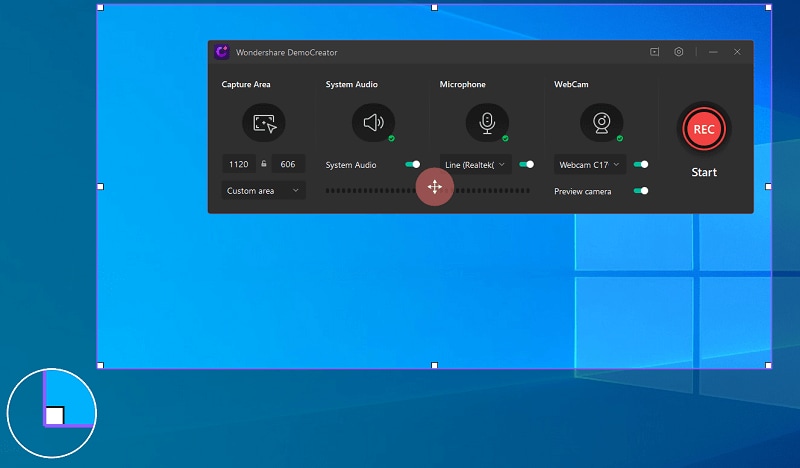Toggle the Preview camera switch
This screenshot has width=800, height=468.
point(641,191)
